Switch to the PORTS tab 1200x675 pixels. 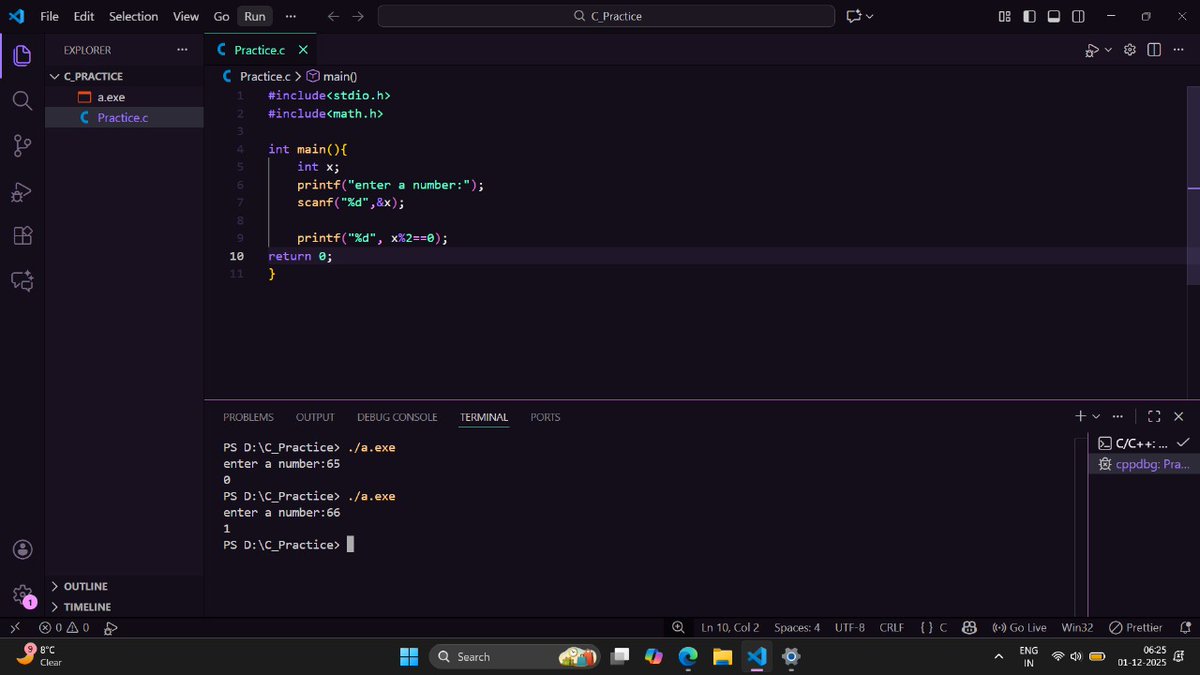point(545,417)
